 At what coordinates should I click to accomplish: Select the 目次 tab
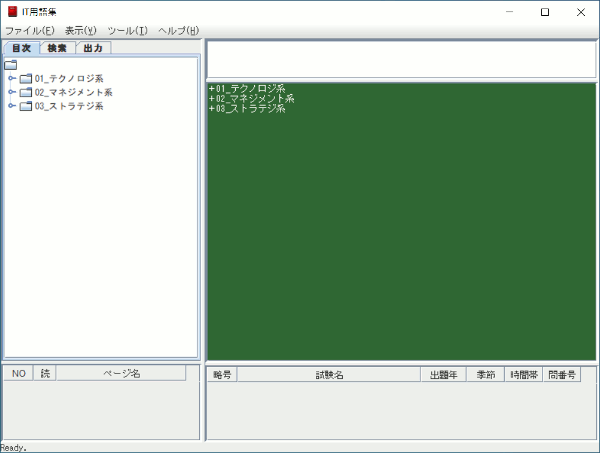coord(21,48)
